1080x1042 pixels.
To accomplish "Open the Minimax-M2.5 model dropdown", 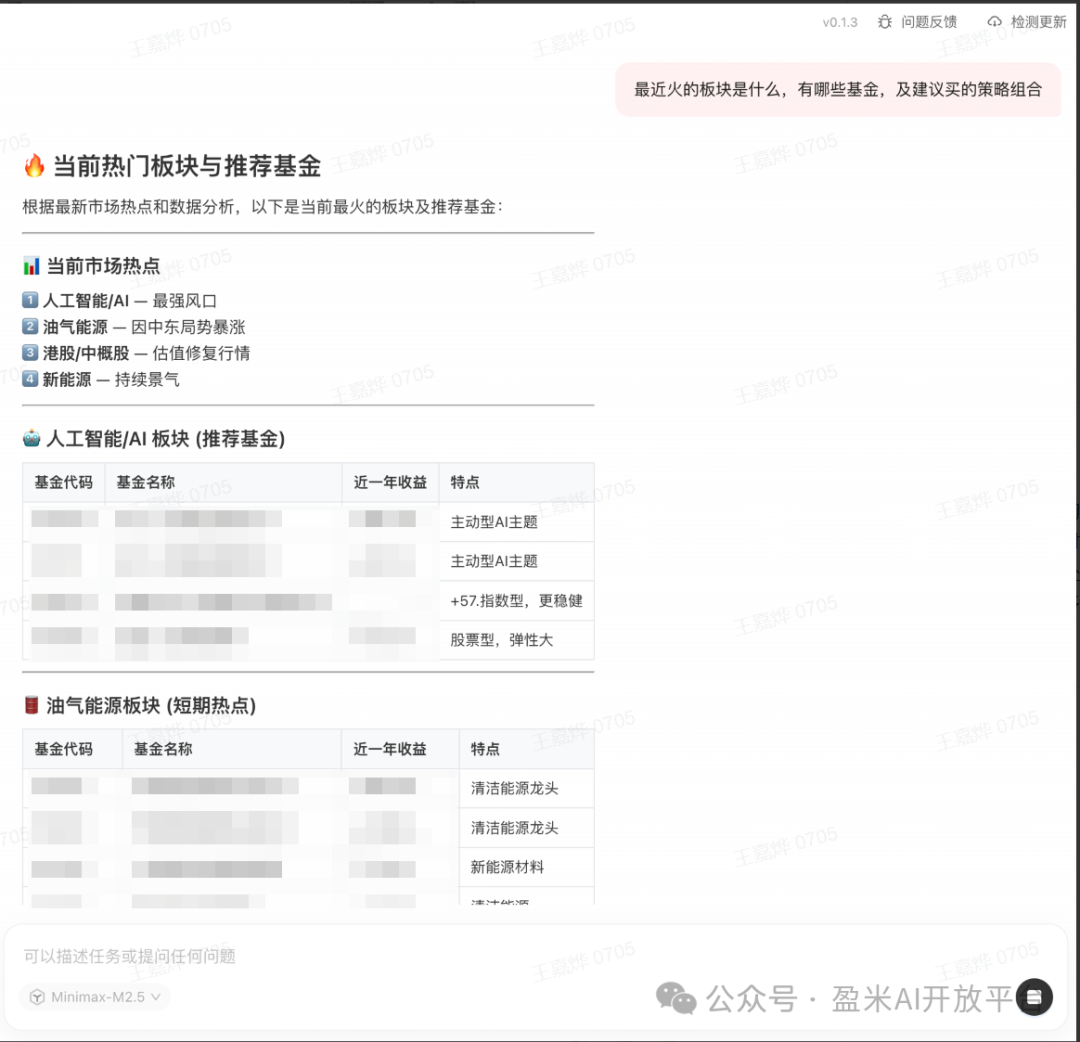I will tap(96, 997).
